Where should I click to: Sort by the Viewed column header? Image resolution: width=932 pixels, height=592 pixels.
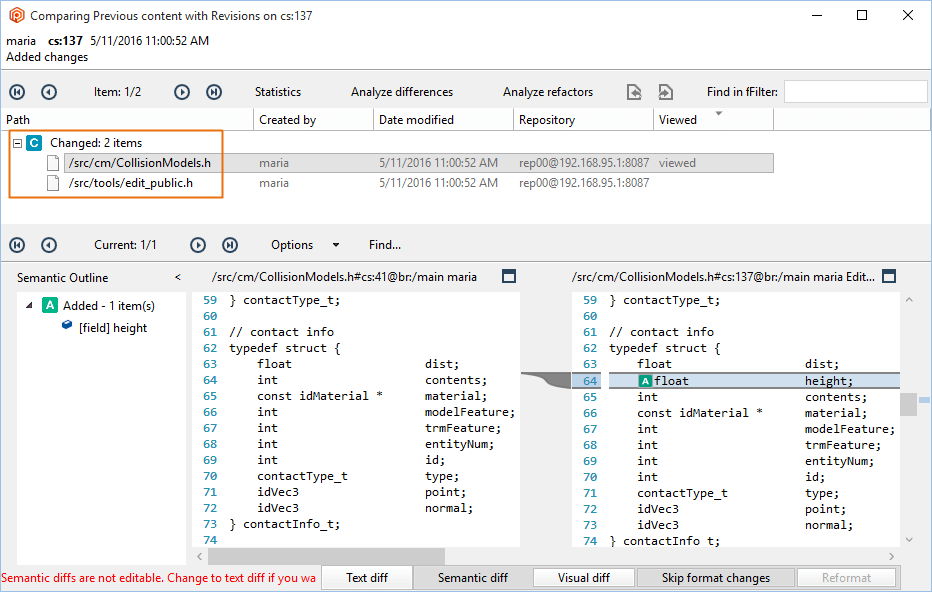click(x=713, y=119)
